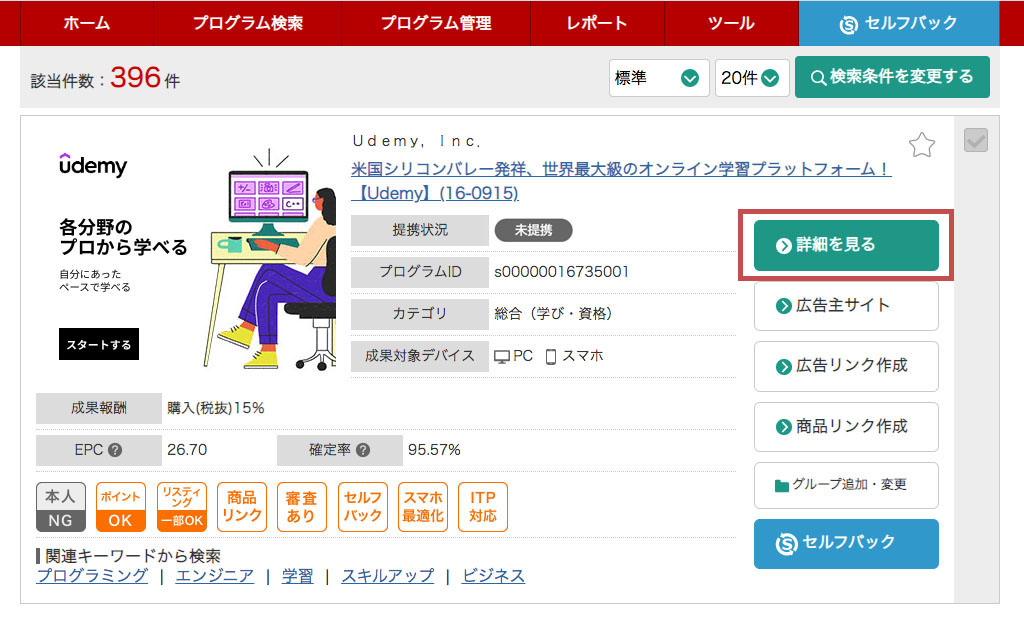The height and width of the screenshot is (623, 1024).
Task: Search by keyword スキルアップ
Action: [x=387, y=576]
